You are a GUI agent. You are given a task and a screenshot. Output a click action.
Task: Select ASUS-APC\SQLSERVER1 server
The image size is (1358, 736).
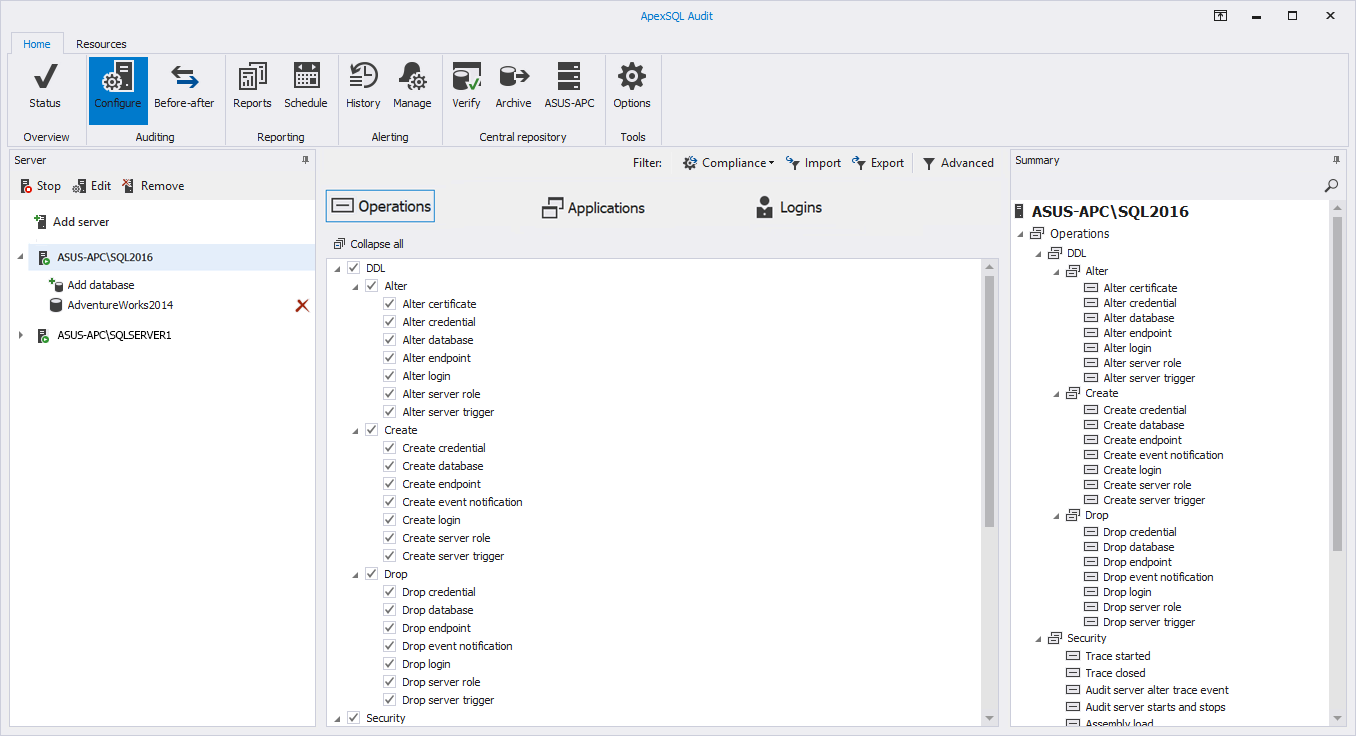[x=114, y=335]
